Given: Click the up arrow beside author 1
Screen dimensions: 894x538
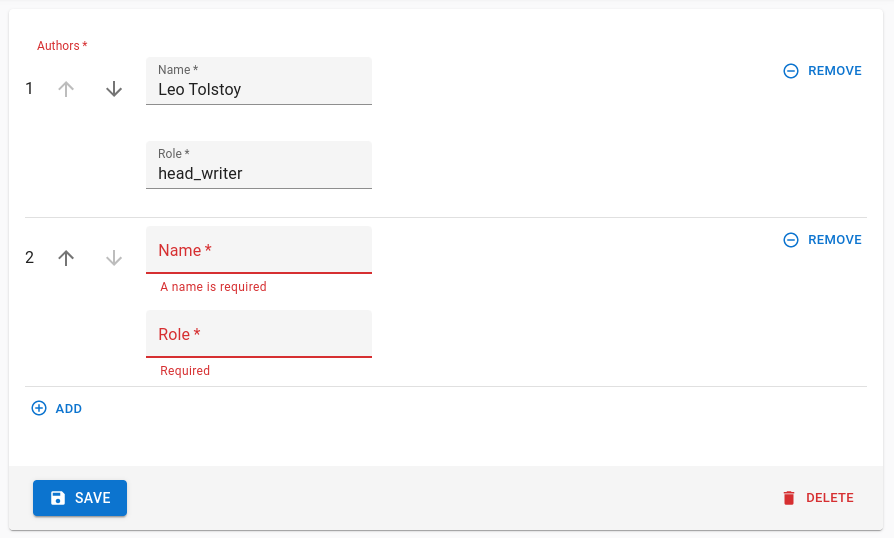Looking at the screenshot, I should 66,89.
